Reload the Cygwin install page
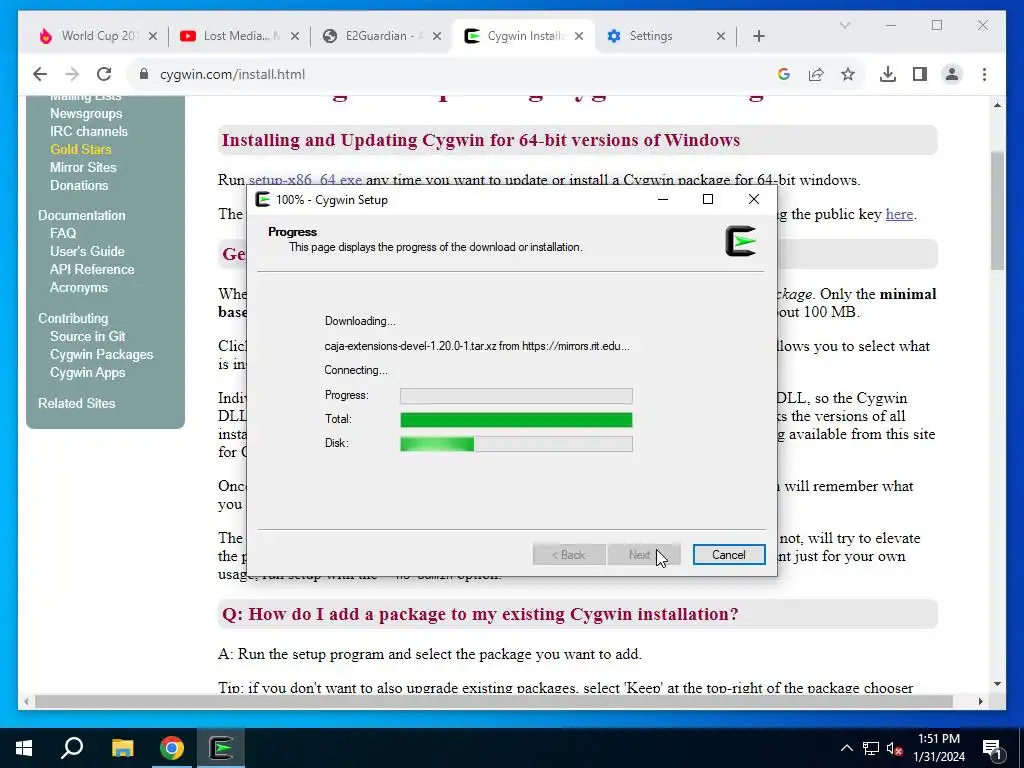 pyautogui.click(x=104, y=74)
